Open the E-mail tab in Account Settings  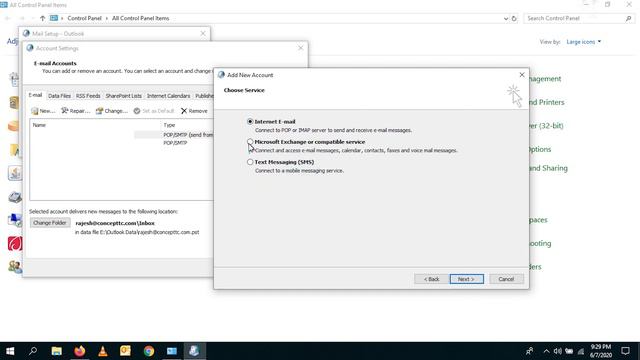point(35,95)
